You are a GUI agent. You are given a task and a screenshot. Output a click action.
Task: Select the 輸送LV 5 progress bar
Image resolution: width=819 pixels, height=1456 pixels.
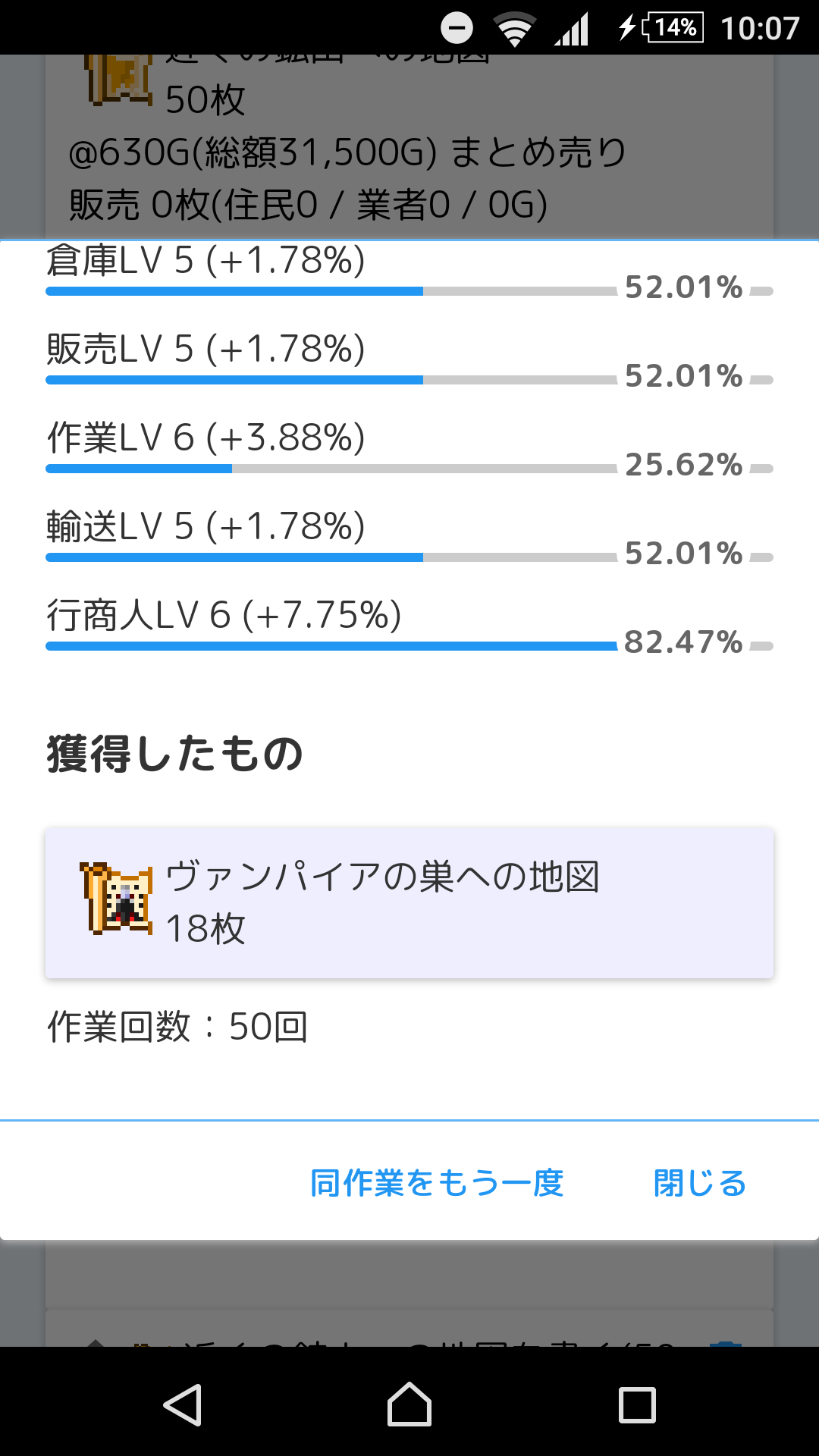point(331,557)
